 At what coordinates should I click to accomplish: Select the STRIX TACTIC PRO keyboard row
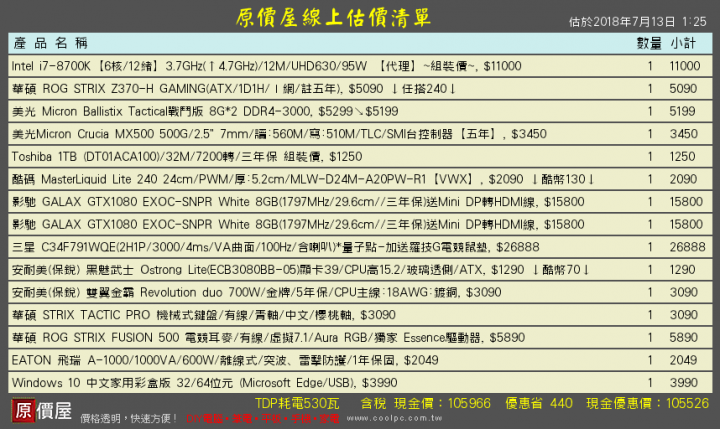tap(360, 315)
